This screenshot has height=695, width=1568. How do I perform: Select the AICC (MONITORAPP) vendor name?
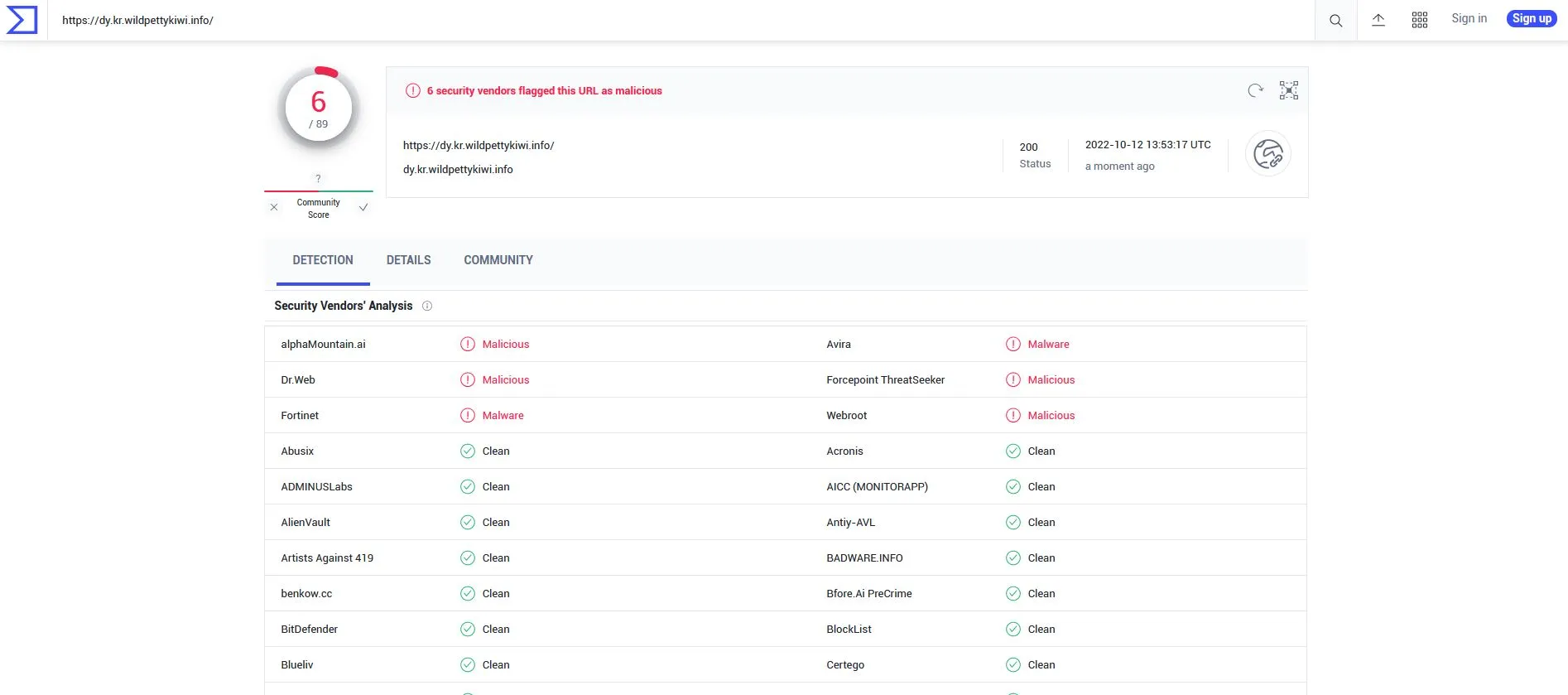click(x=877, y=486)
